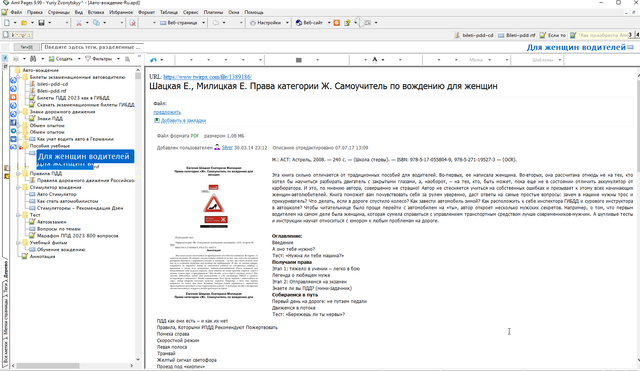The width and height of the screenshot is (640, 371).
Task: Open the Вставка menu
Action: [96, 12]
